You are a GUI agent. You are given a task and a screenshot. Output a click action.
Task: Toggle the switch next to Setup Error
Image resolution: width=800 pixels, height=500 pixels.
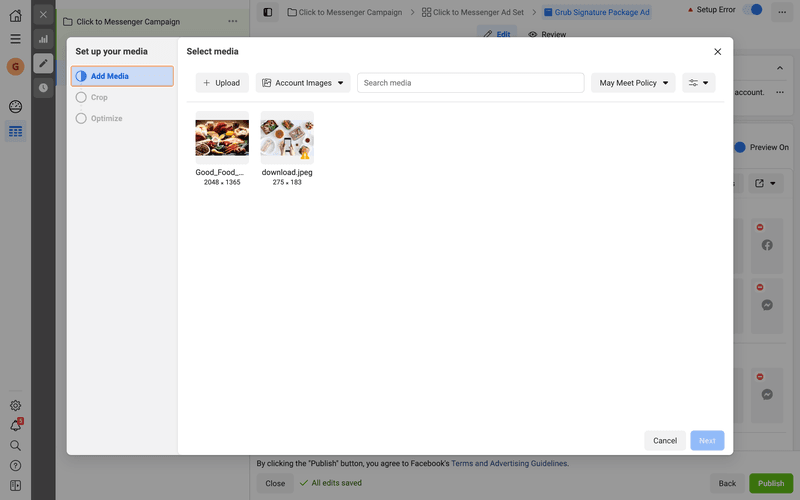[x=753, y=10]
